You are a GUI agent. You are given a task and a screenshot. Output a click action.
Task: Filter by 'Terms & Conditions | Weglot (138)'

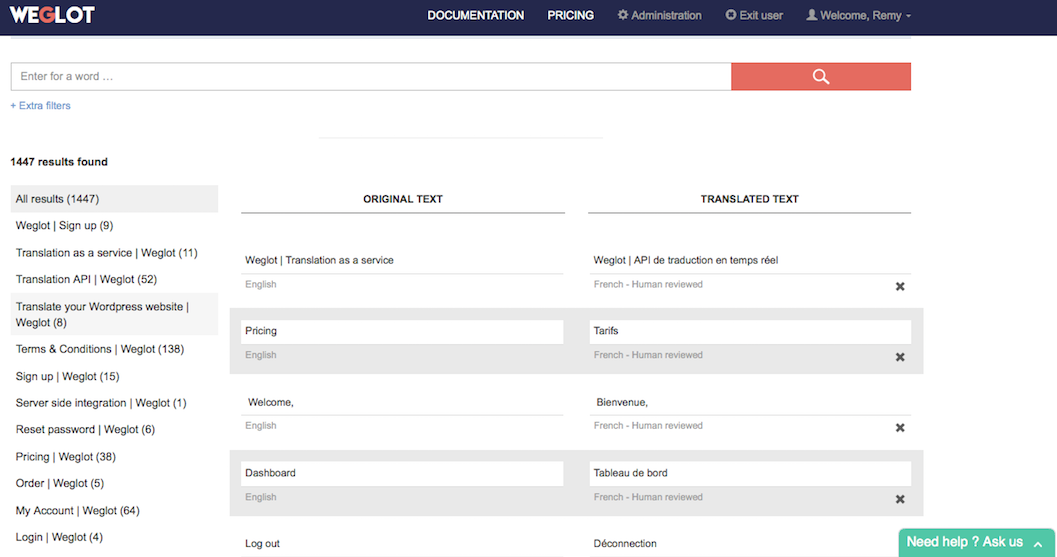tap(100, 349)
